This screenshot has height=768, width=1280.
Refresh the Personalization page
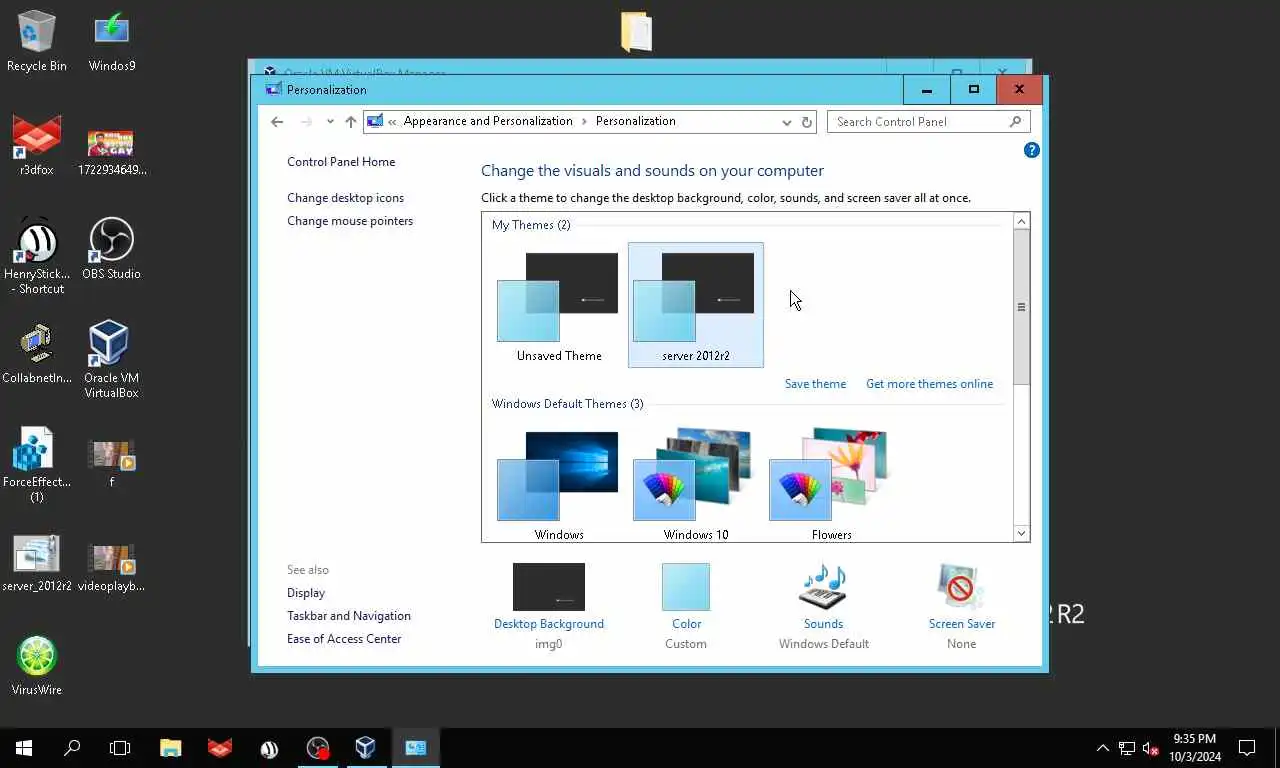click(807, 122)
